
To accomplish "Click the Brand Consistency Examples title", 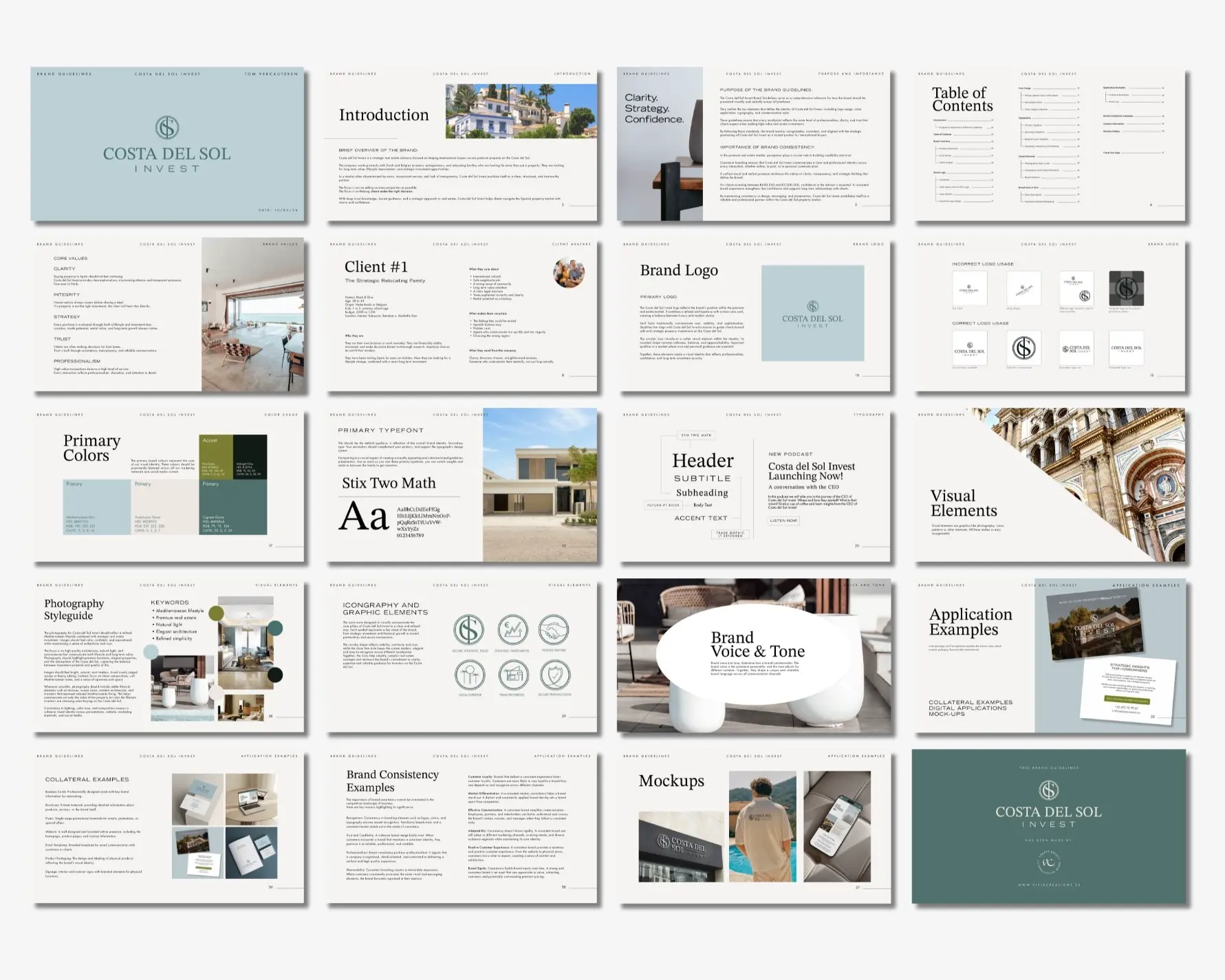I will [x=392, y=781].
